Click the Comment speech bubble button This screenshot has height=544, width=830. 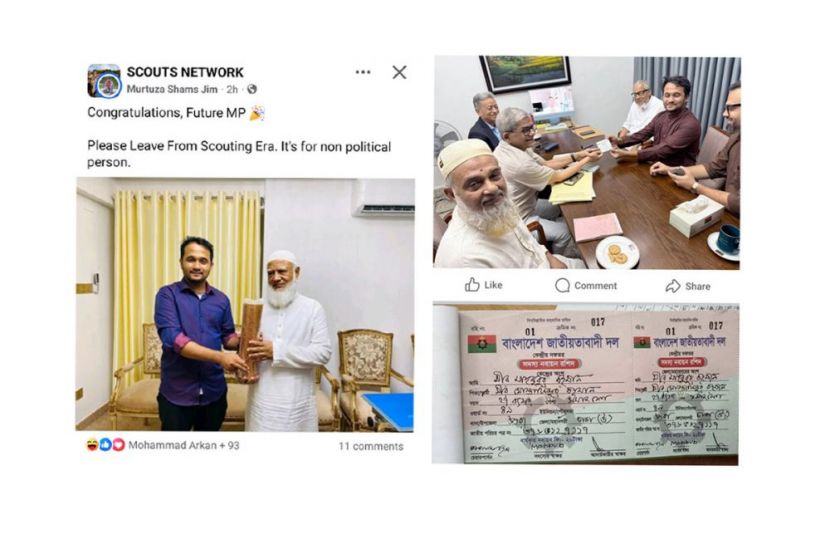tap(586, 286)
